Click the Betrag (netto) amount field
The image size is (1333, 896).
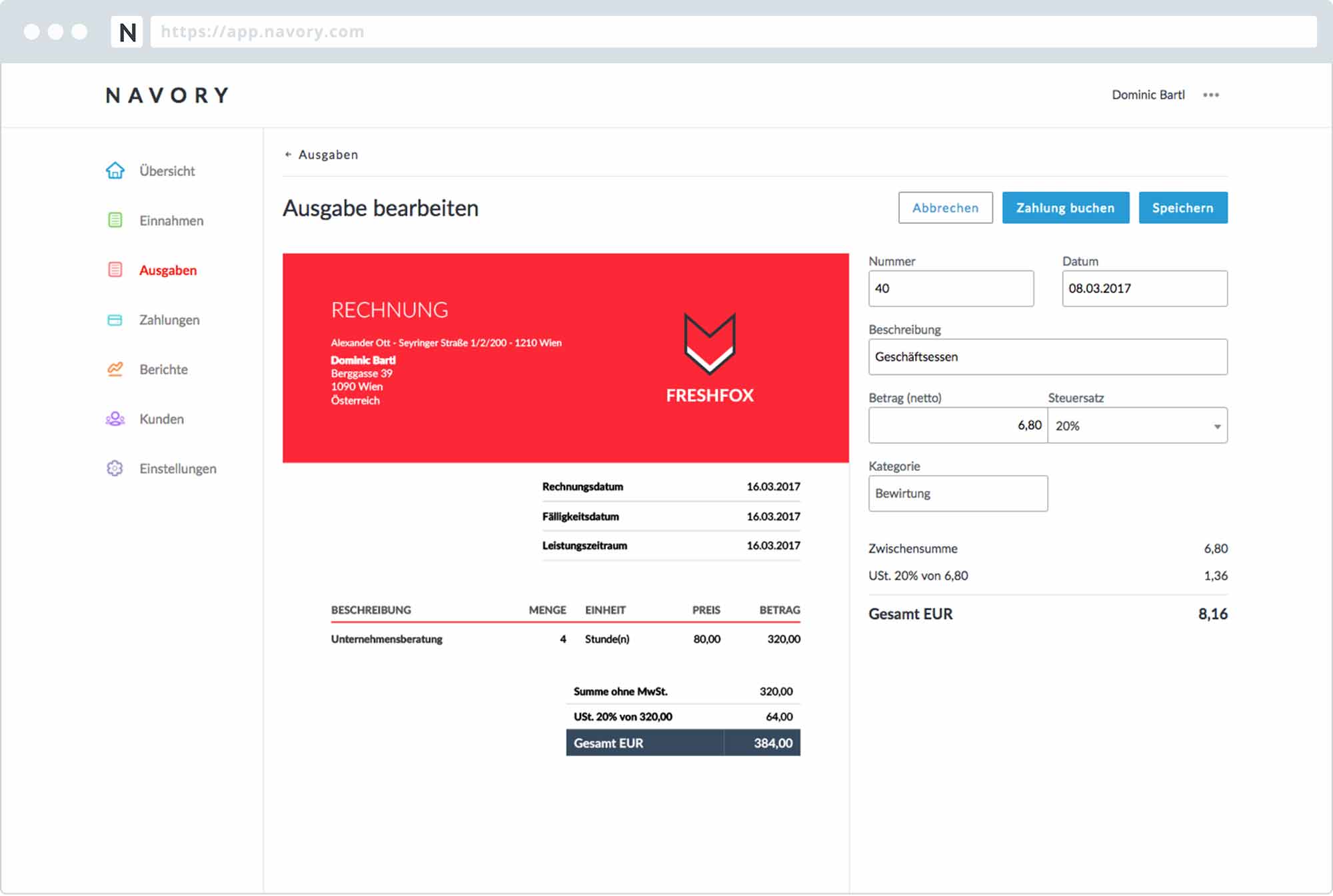point(957,425)
